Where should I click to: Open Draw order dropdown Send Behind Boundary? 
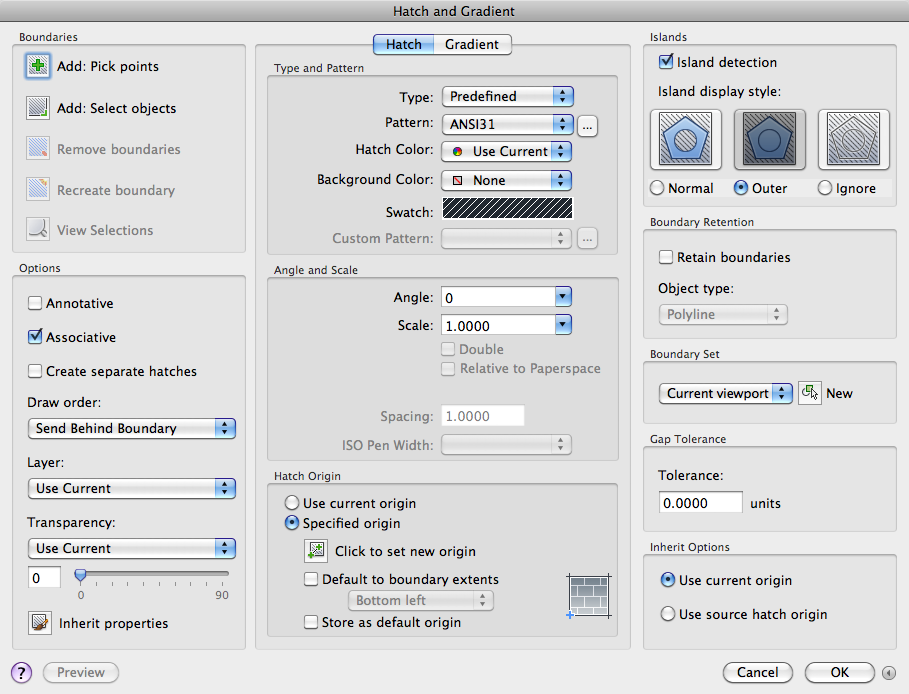coord(132,428)
